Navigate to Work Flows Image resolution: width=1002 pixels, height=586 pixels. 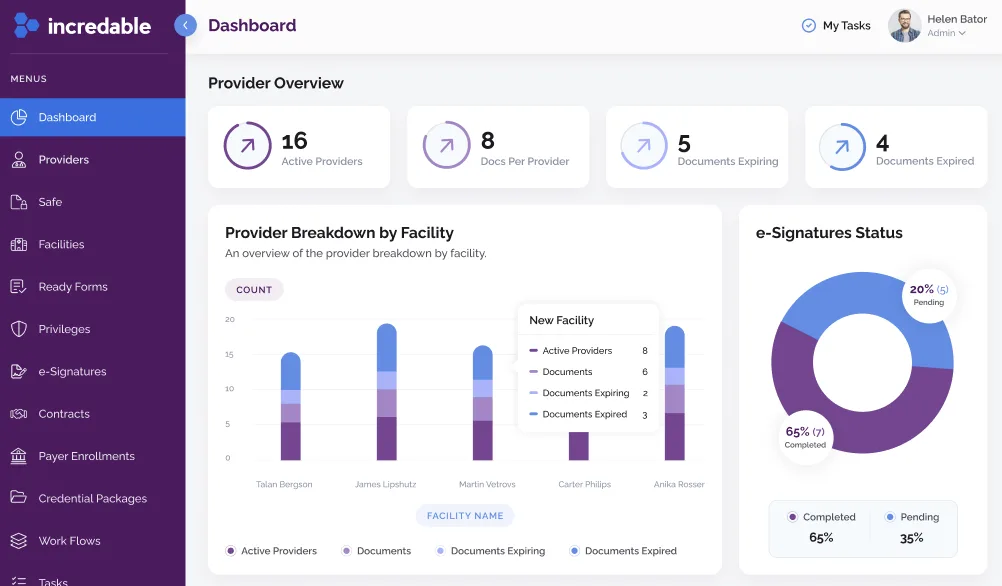click(93, 541)
